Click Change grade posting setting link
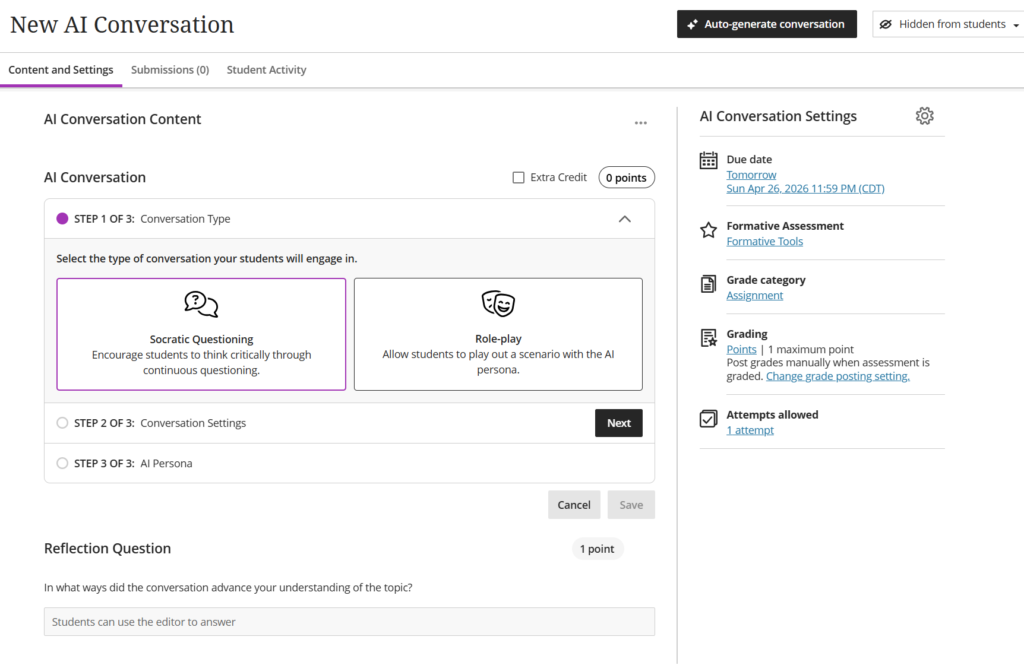The image size is (1024, 665). point(838,376)
